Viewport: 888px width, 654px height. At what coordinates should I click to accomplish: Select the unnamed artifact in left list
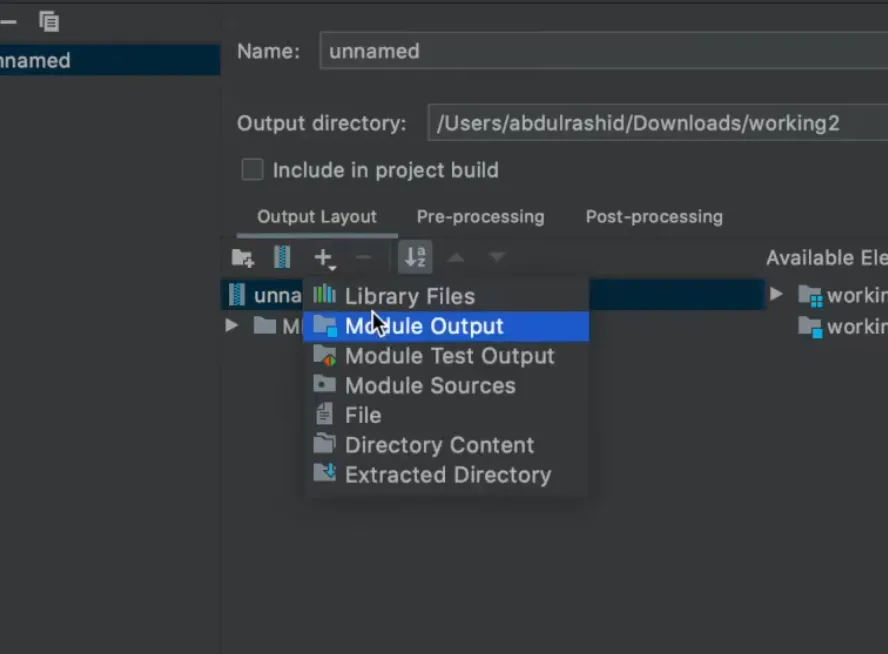(x=110, y=60)
